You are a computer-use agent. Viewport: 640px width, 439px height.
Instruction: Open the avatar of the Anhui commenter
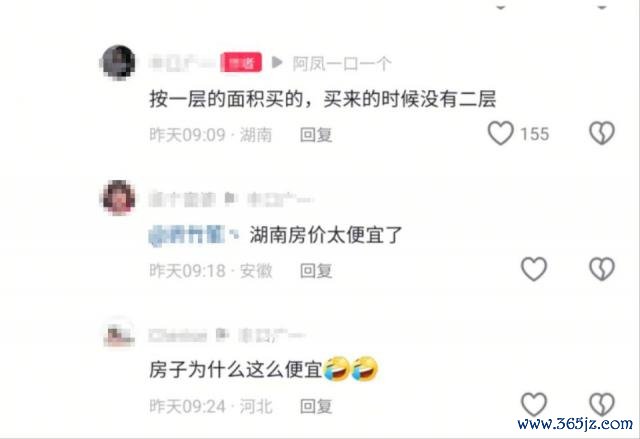coord(119,197)
